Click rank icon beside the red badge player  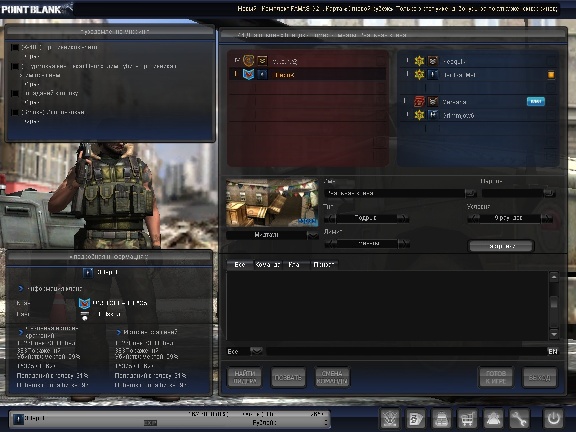click(x=433, y=101)
